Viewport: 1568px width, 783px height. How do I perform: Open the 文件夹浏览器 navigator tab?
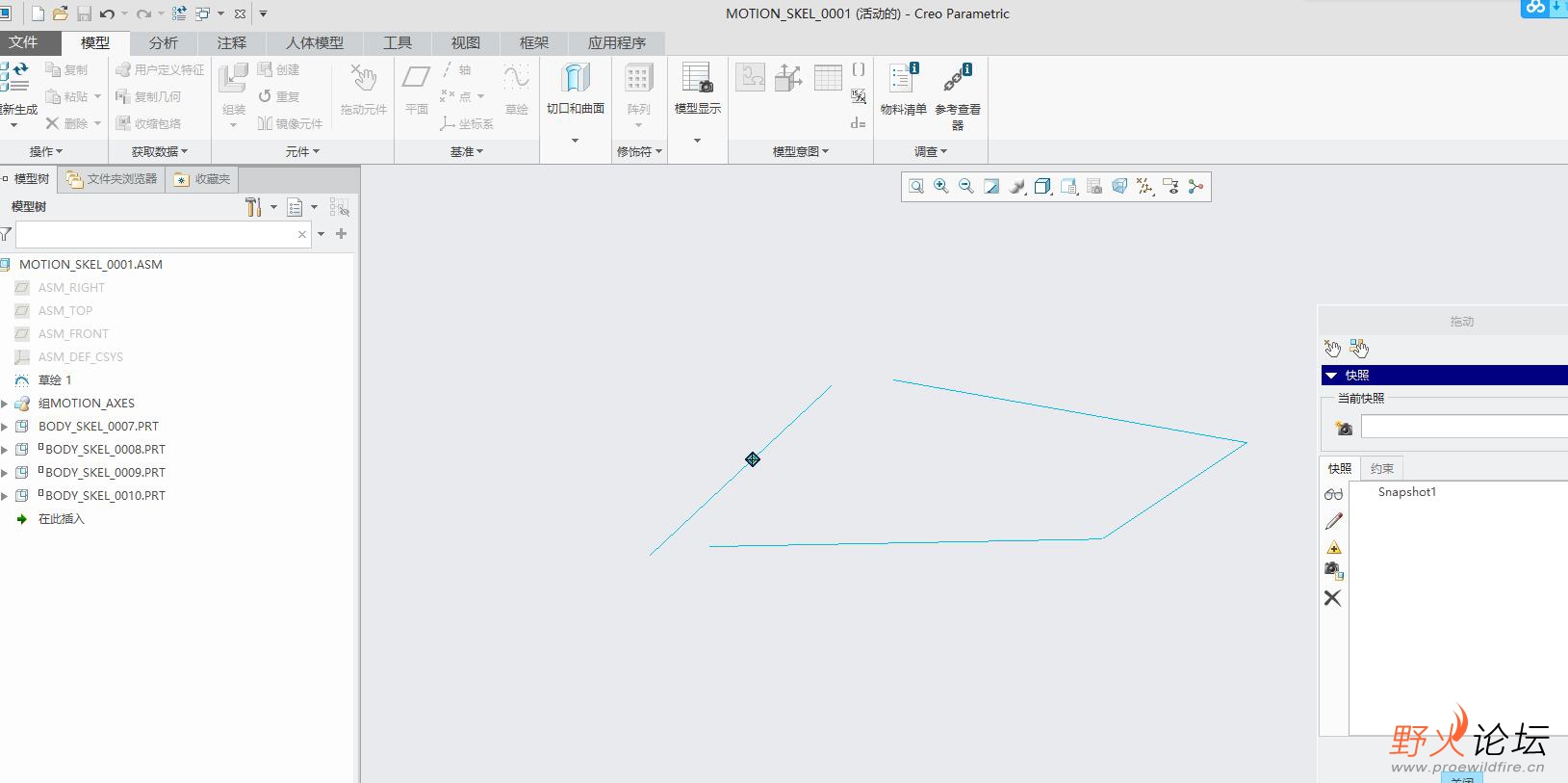pos(112,179)
